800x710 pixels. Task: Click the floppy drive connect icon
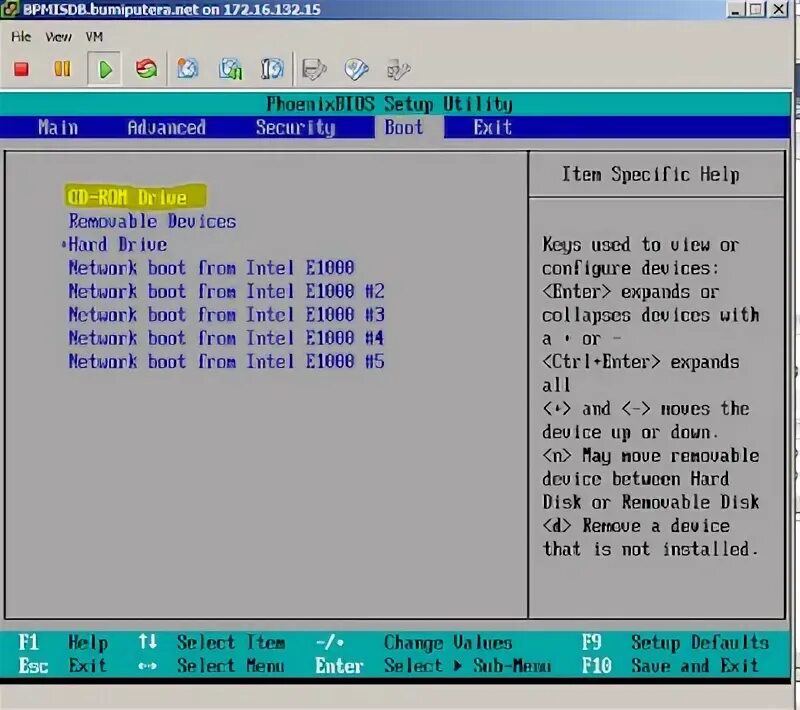pyautogui.click(x=314, y=69)
